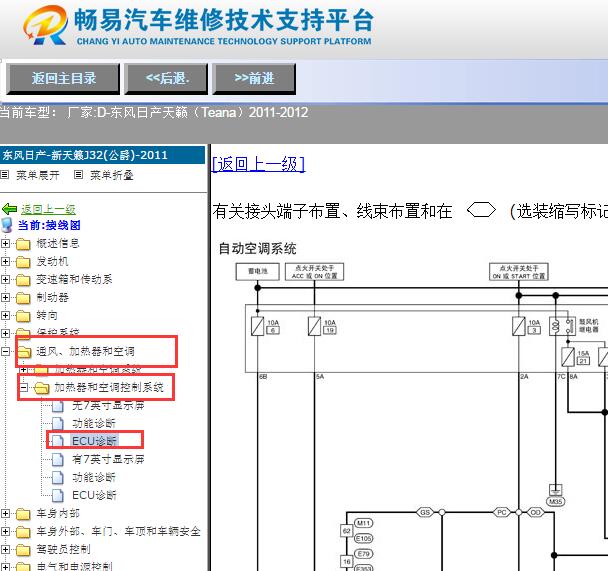Screen dimensions: 608x571
Task: Click the 菜单折叠 list icon
Action: tap(78, 175)
